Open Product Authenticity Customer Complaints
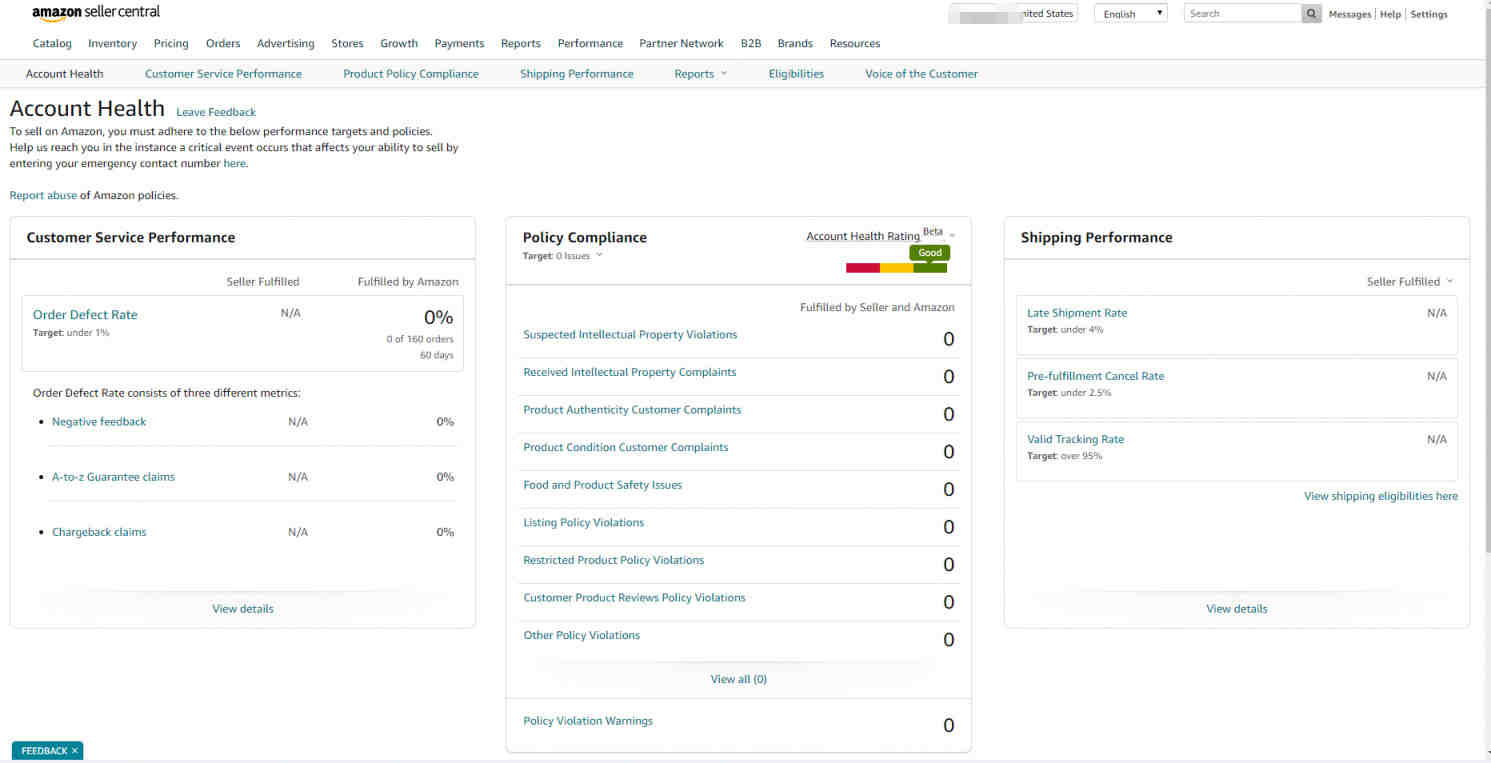1491x763 pixels. [x=632, y=410]
